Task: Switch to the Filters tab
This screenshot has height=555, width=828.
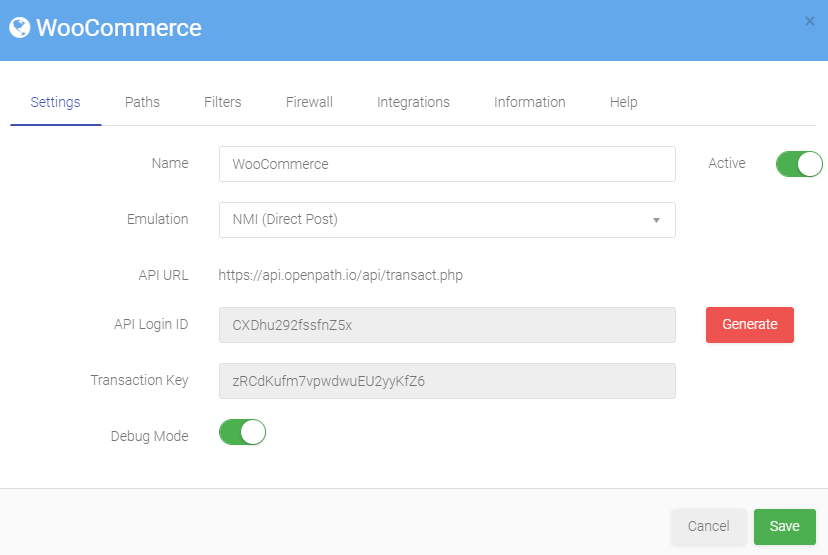Action: point(222,102)
